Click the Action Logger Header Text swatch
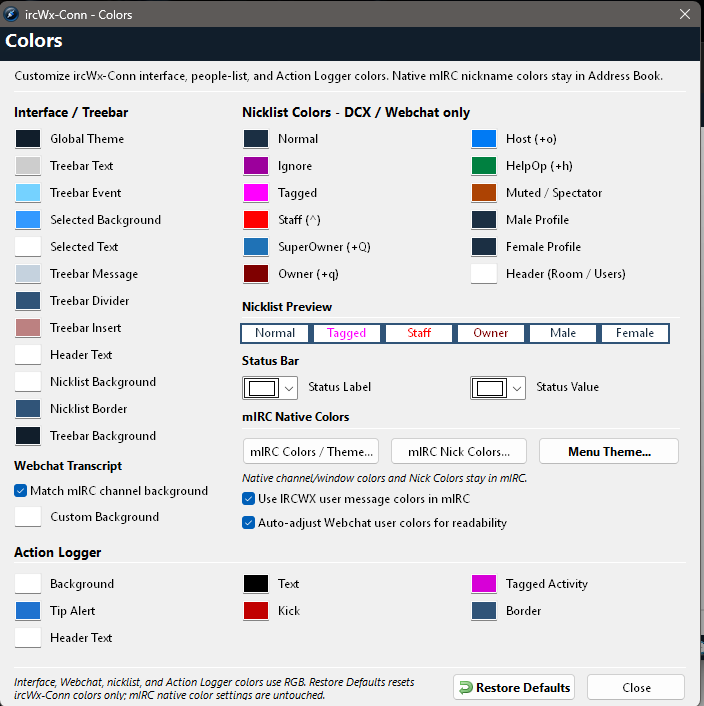The image size is (704, 706). coord(28,638)
